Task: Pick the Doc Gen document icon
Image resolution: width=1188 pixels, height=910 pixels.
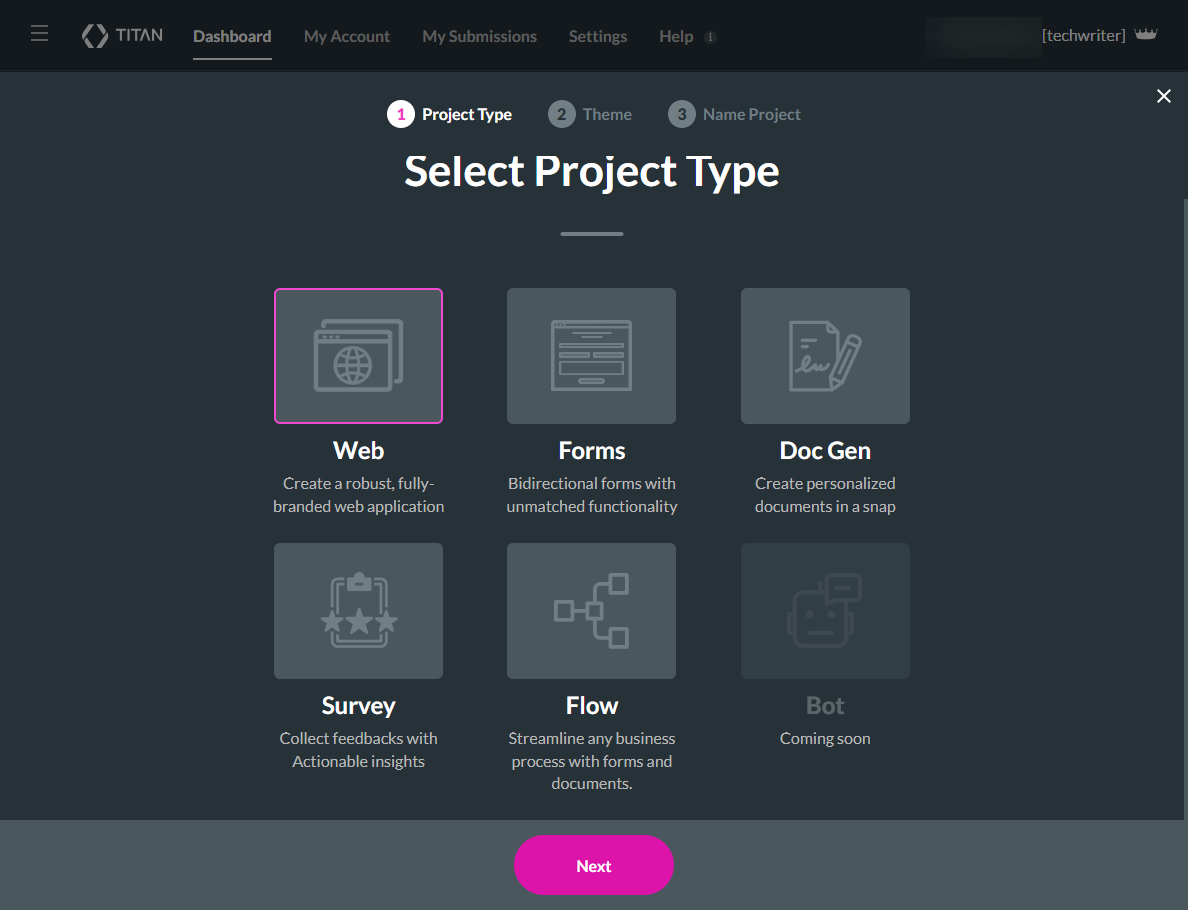Action: [825, 356]
